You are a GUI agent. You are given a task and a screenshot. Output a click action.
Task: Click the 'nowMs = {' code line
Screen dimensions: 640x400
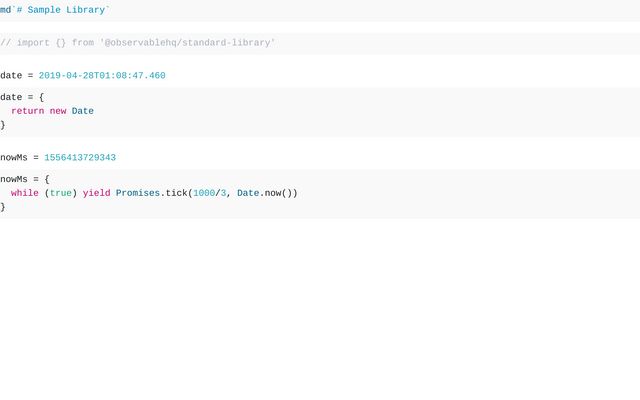pos(25,179)
